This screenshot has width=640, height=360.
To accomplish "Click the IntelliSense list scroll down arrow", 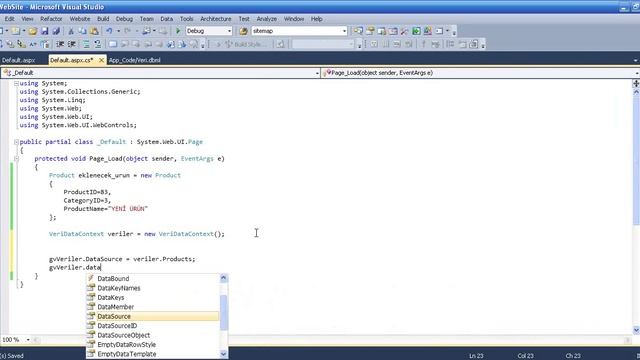I will [x=223, y=354].
